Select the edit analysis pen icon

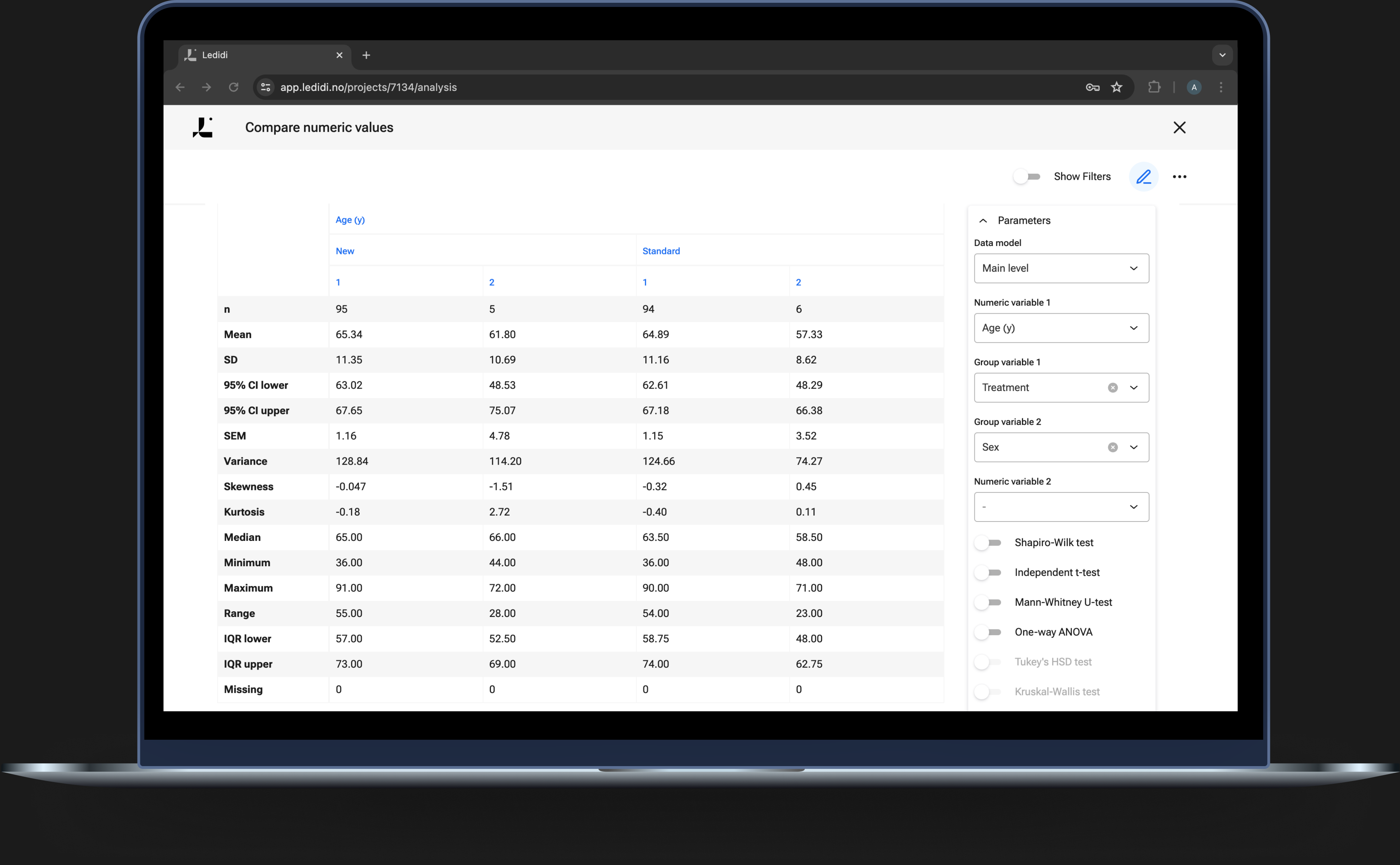(x=1143, y=177)
